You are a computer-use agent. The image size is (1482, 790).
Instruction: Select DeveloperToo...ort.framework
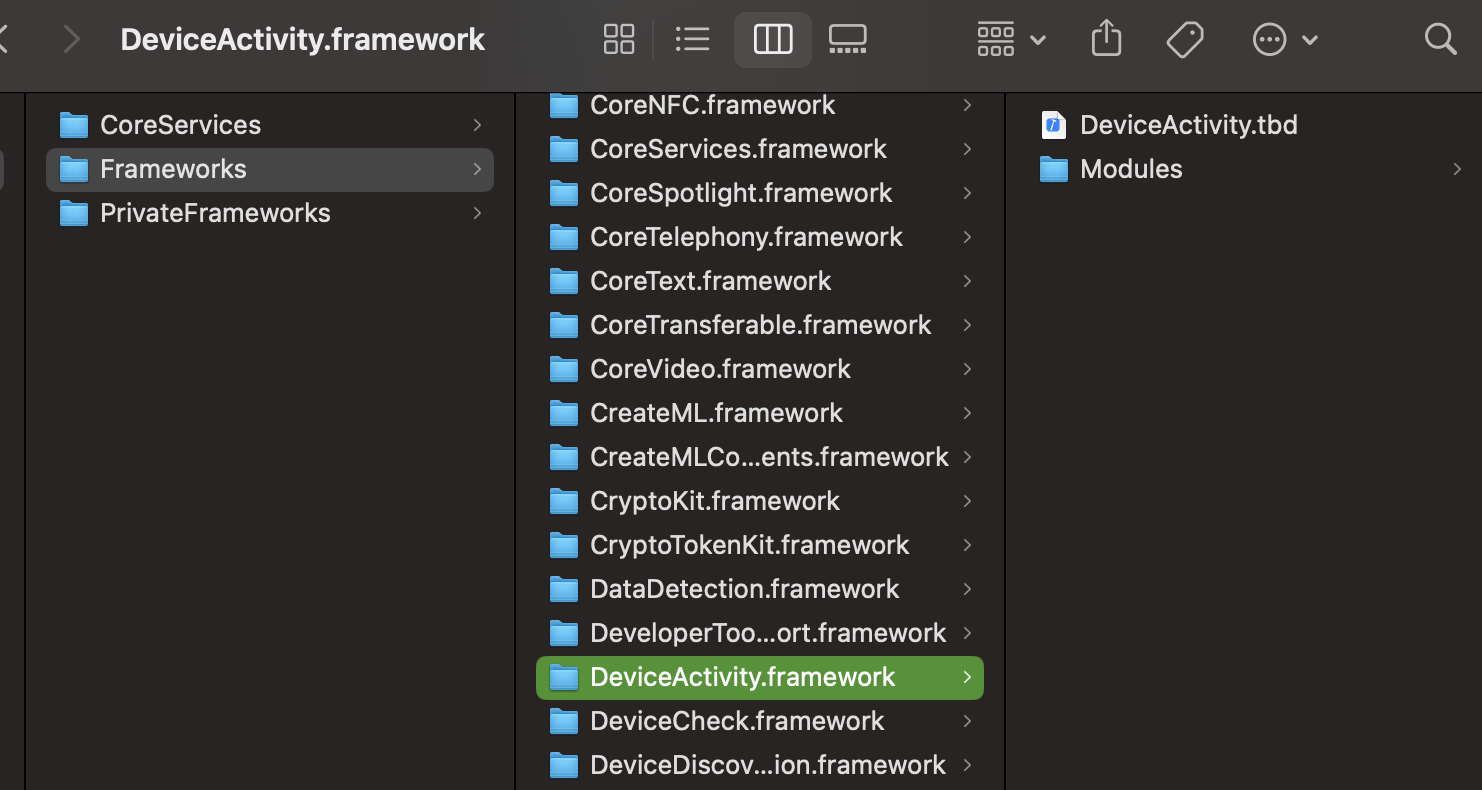tap(760, 633)
